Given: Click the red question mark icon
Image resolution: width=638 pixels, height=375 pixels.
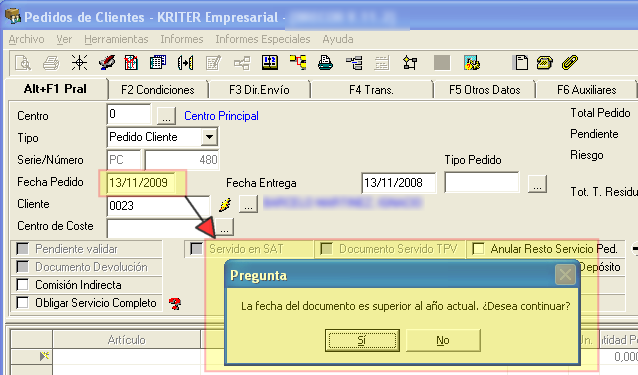Looking at the screenshot, I should (175, 303).
